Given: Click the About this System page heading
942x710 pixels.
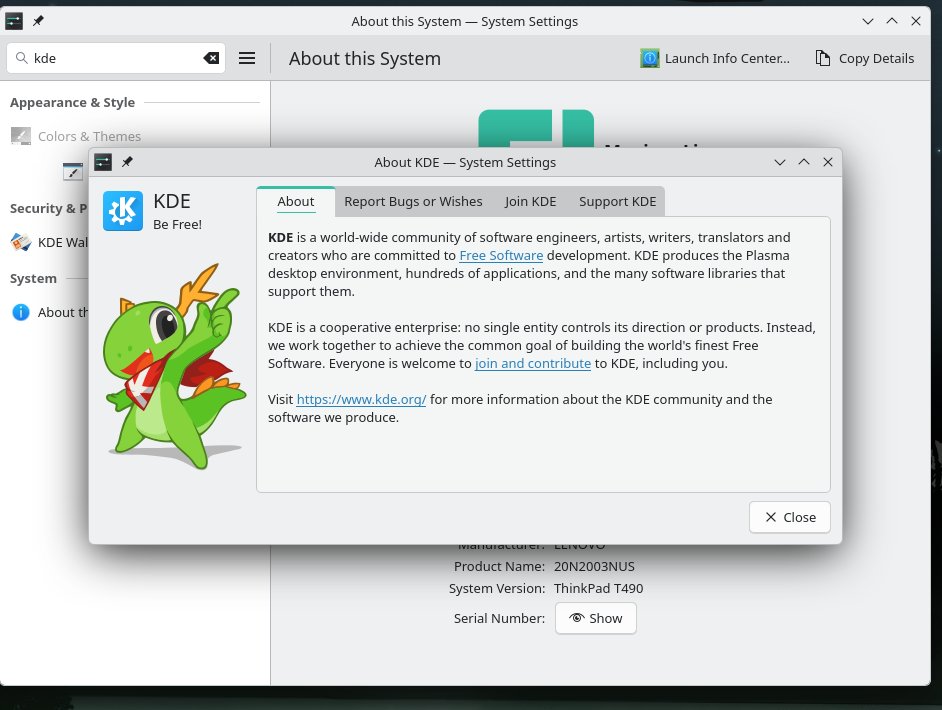Looking at the screenshot, I should pos(365,59).
